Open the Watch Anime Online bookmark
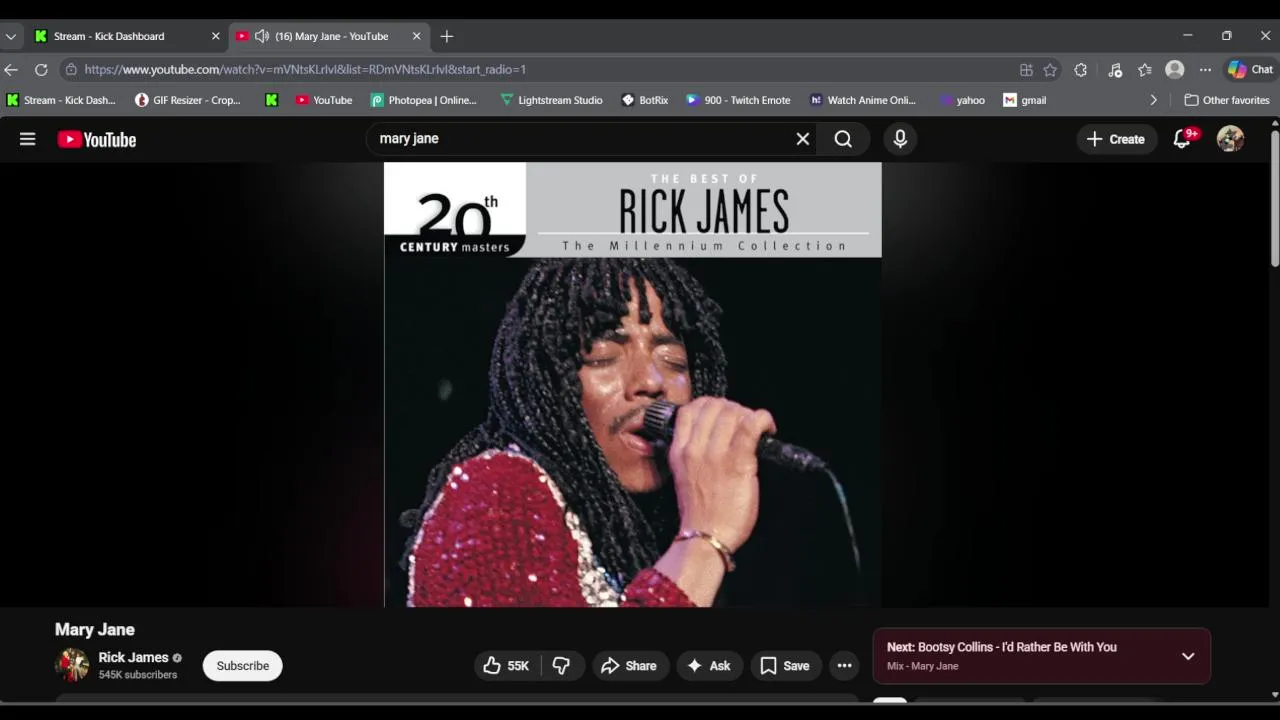The width and height of the screenshot is (1280, 720). [863, 100]
